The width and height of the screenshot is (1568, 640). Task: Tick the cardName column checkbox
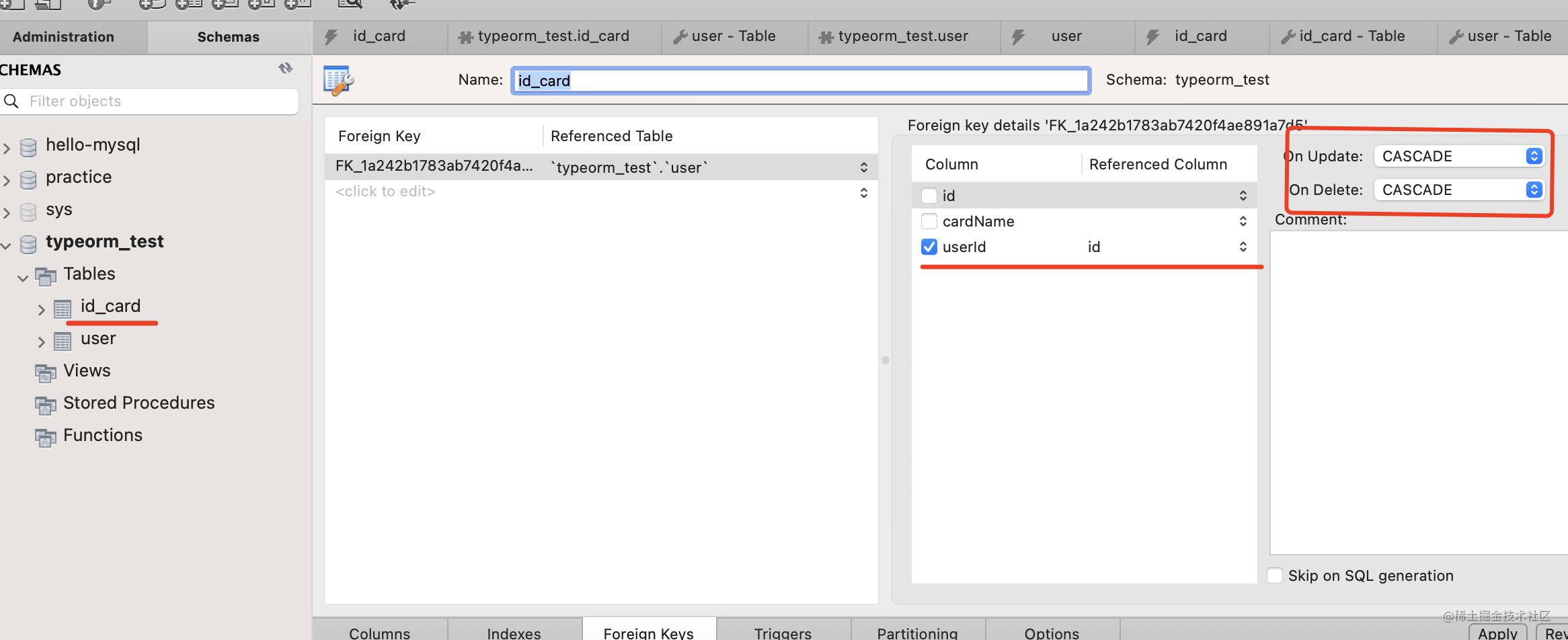pos(929,221)
